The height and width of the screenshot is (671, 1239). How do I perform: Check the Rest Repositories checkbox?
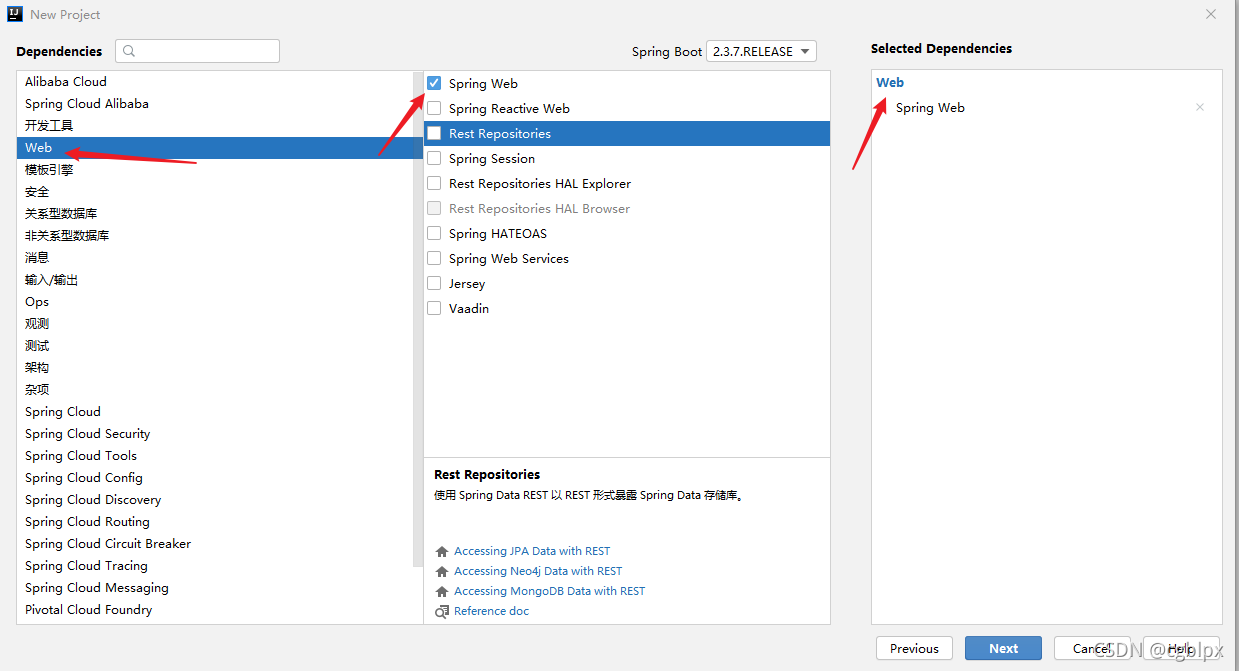[434, 133]
